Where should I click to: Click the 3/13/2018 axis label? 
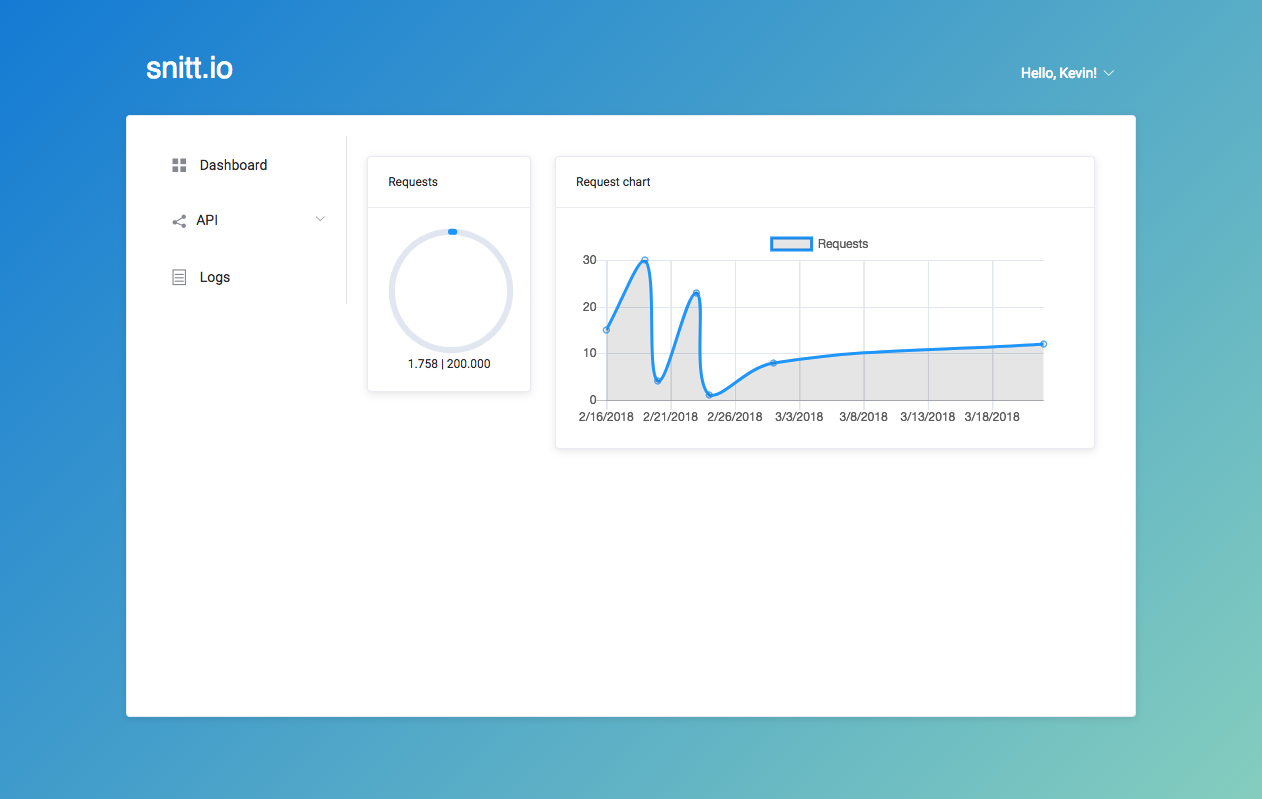[927, 417]
